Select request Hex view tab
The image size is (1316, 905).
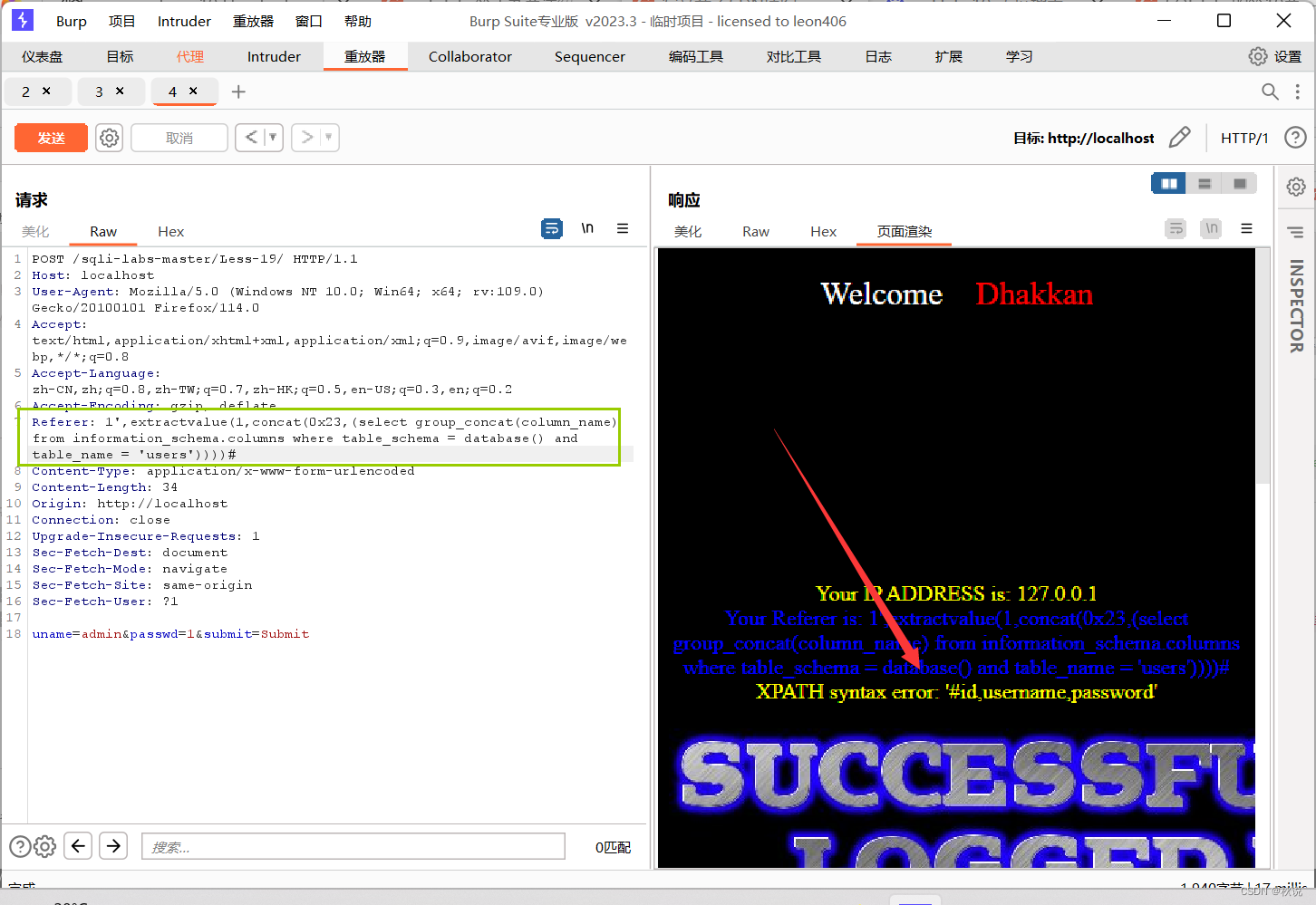pyautogui.click(x=170, y=232)
